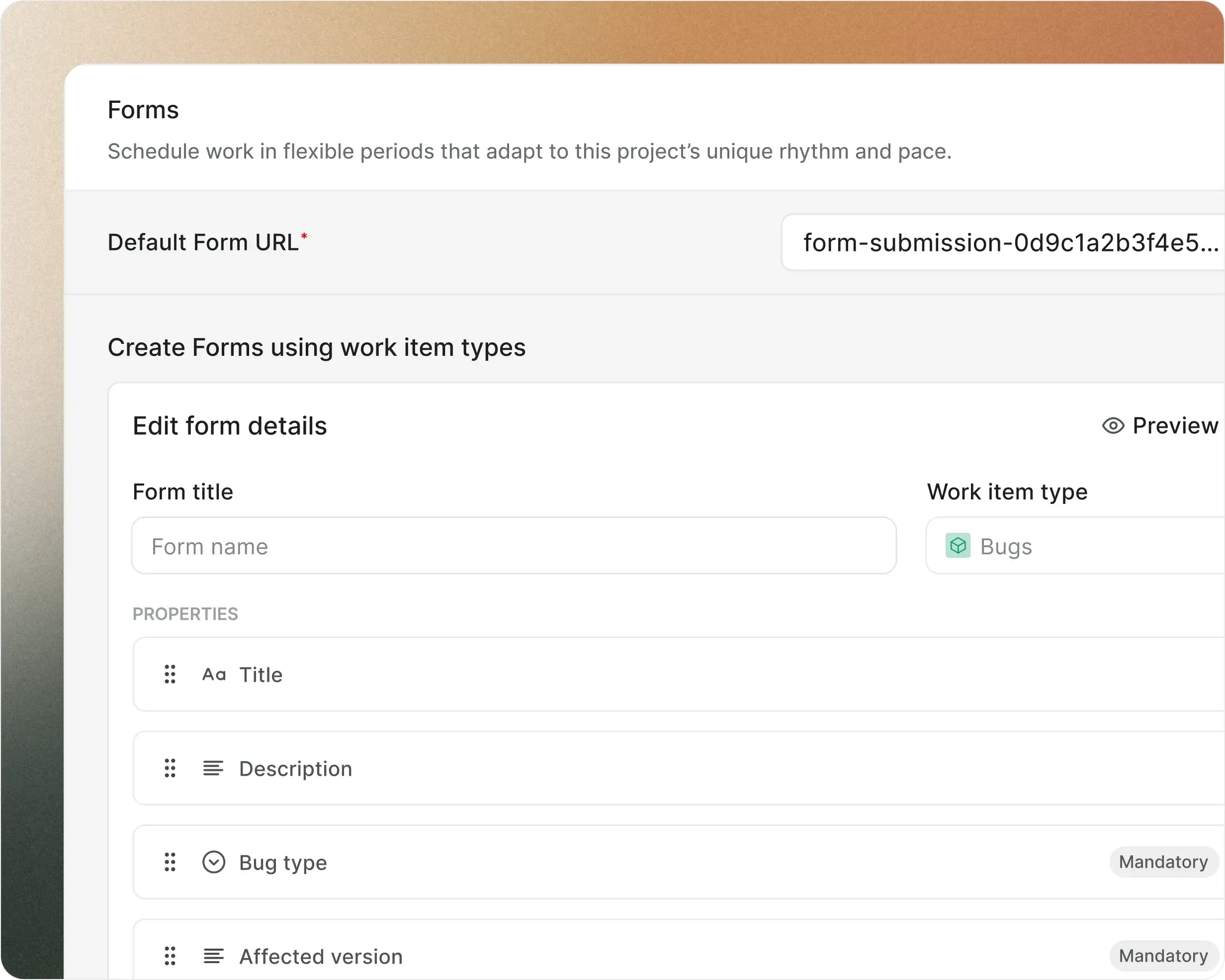Screen dimensions: 1225x980
Task: Click the paragraph icon beside Description
Action: [213, 768]
